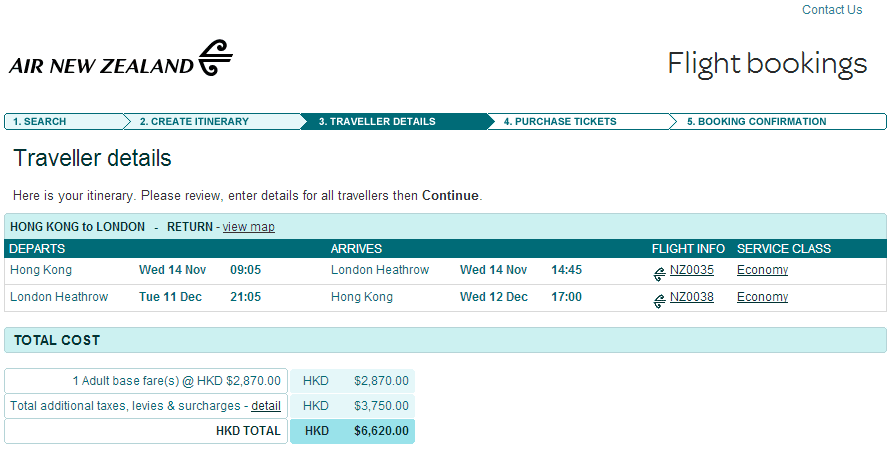This screenshot has height=451, width=896.
Task: Click the Total Cost section header
Action: point(57,341)
